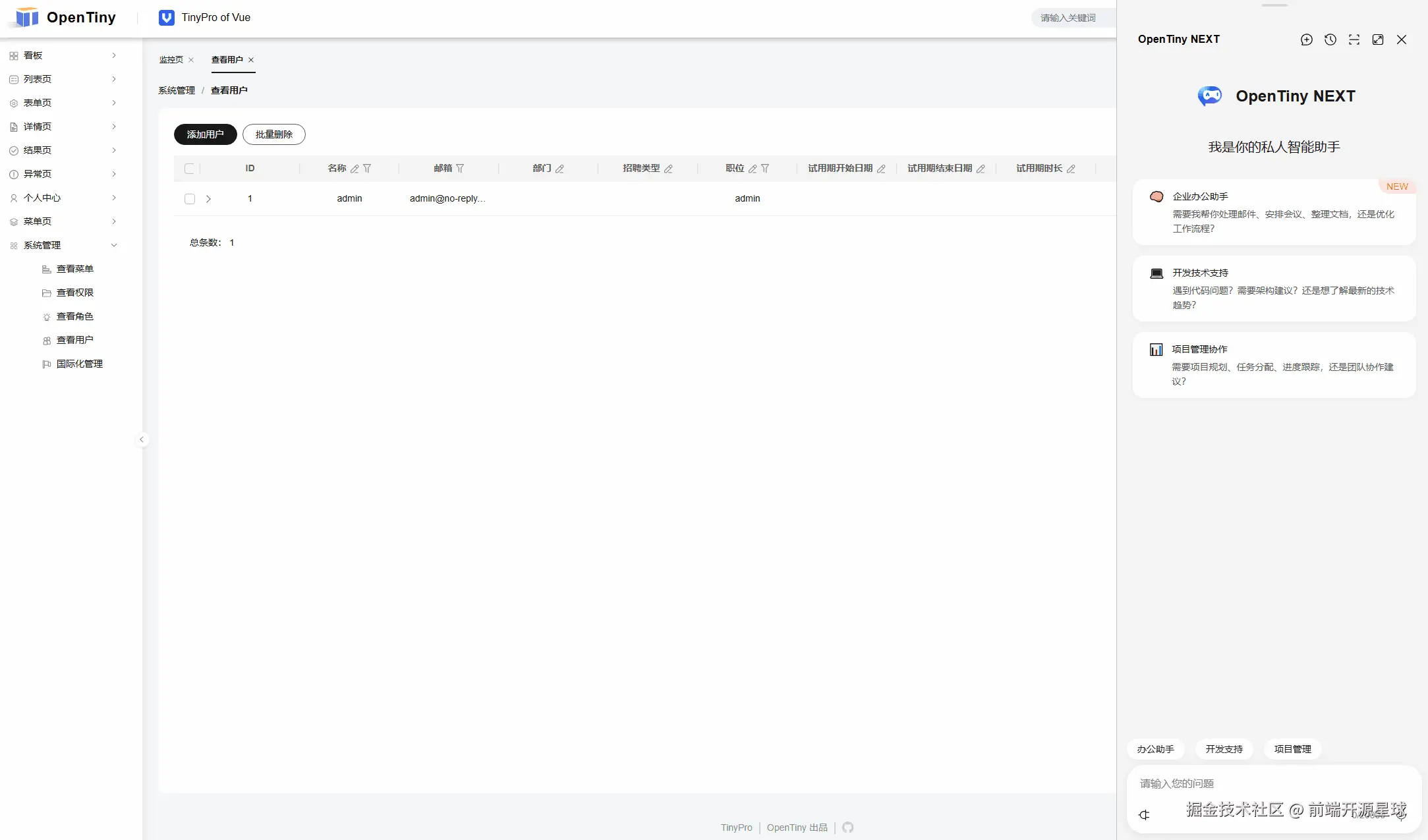Click fullscreen expand icon in assistant panel
Screen dimensions: 1428x840
tap(1377, 40)
